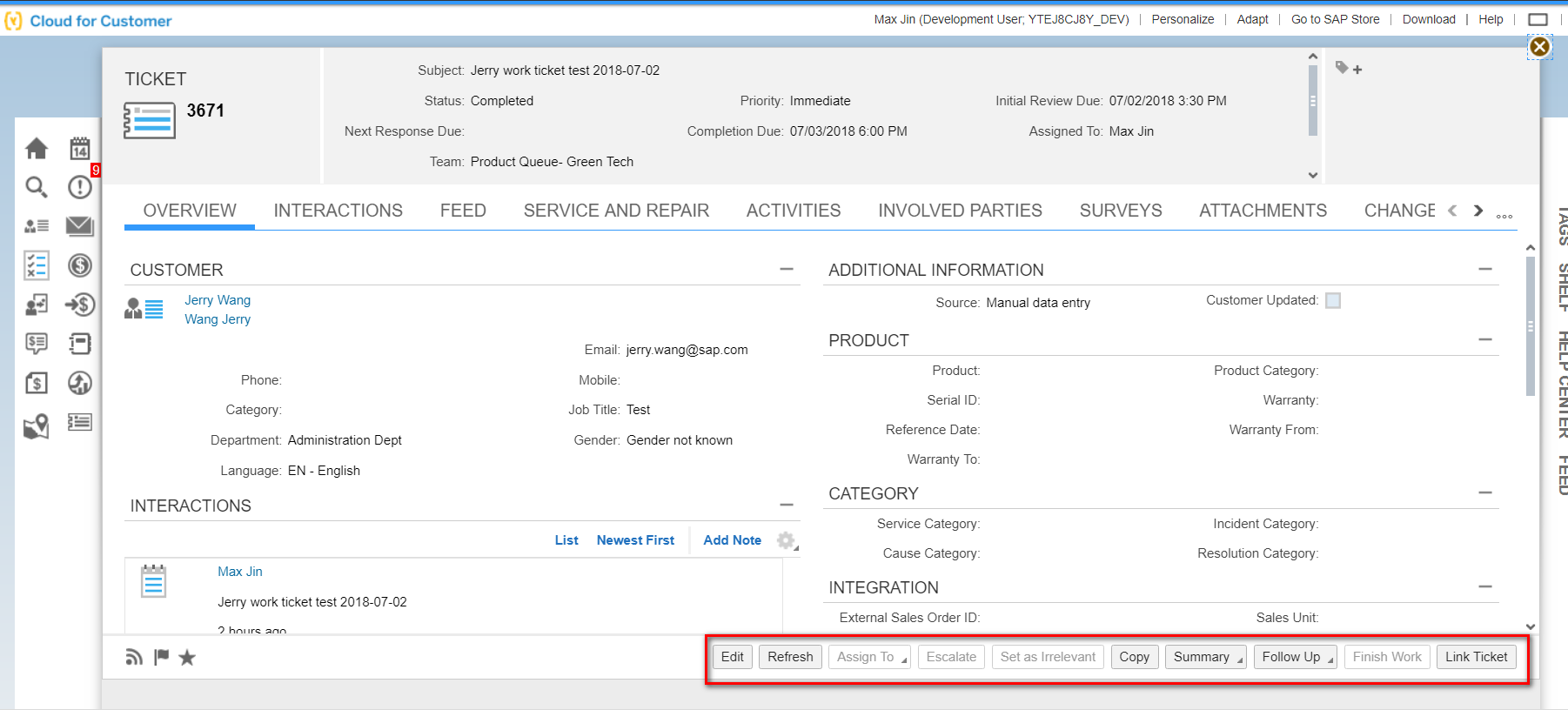Viewport: 1568px width, 710px height.
Task: Click the RSS feed icon in footer
Action: tap(133, 657)
